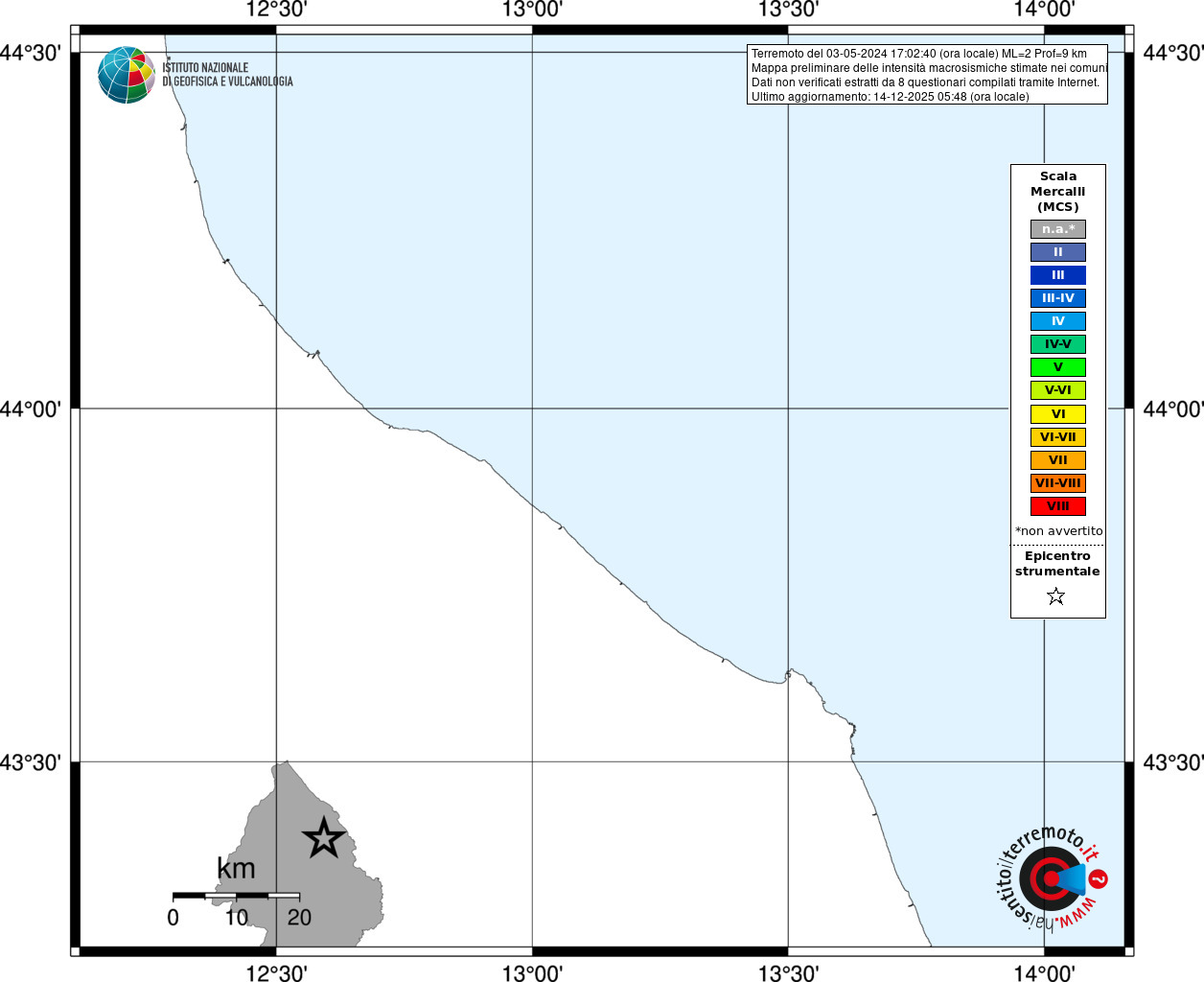This screenshot has width=1204, height=982.
Task: Select the orange VII legend swatch
Action: point(1058,460)
